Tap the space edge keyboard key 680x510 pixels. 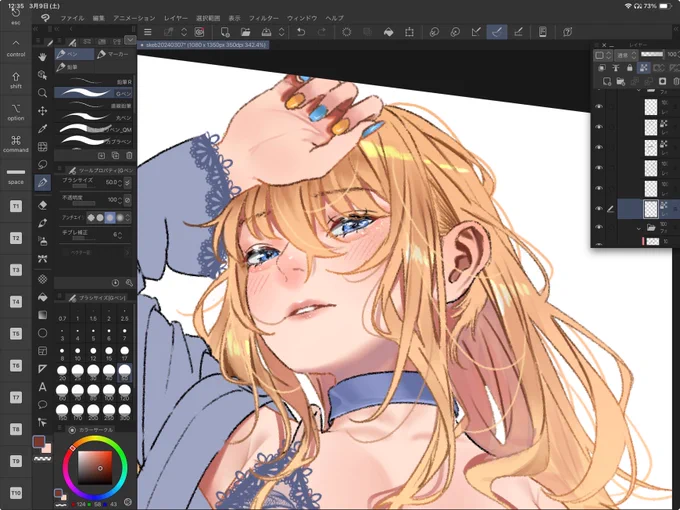point(16,176)
